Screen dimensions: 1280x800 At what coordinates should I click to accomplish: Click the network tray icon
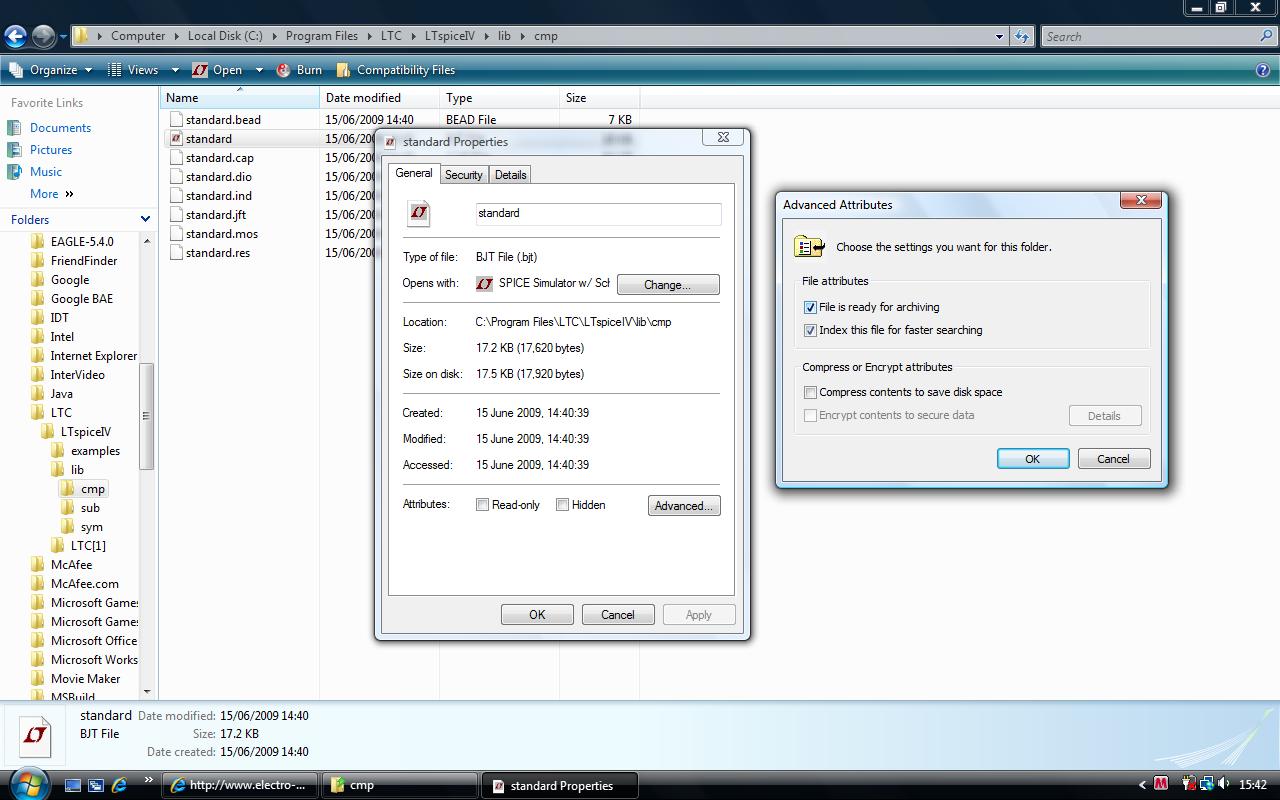coord(1207,785)
